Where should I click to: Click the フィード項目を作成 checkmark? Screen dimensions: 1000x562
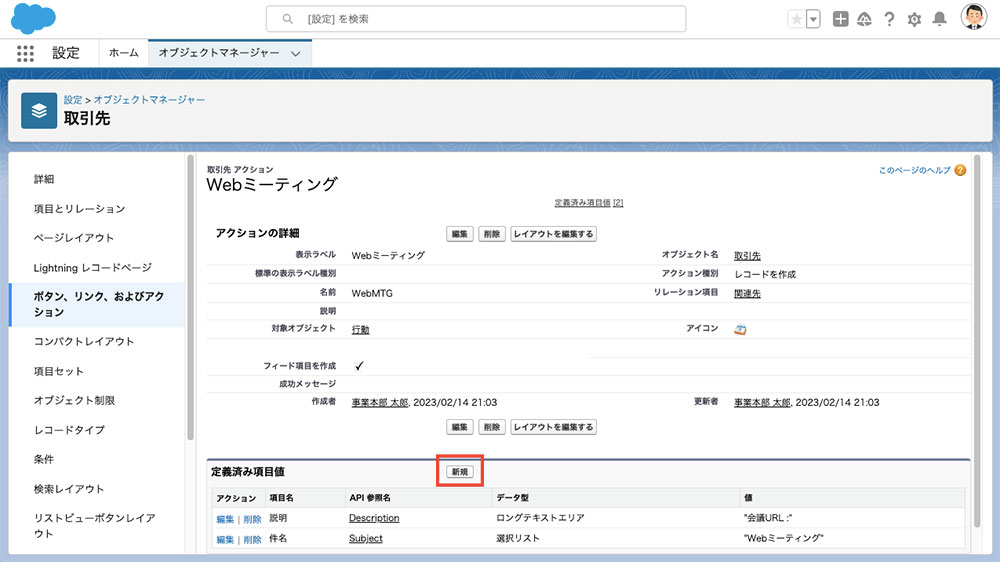359,366
